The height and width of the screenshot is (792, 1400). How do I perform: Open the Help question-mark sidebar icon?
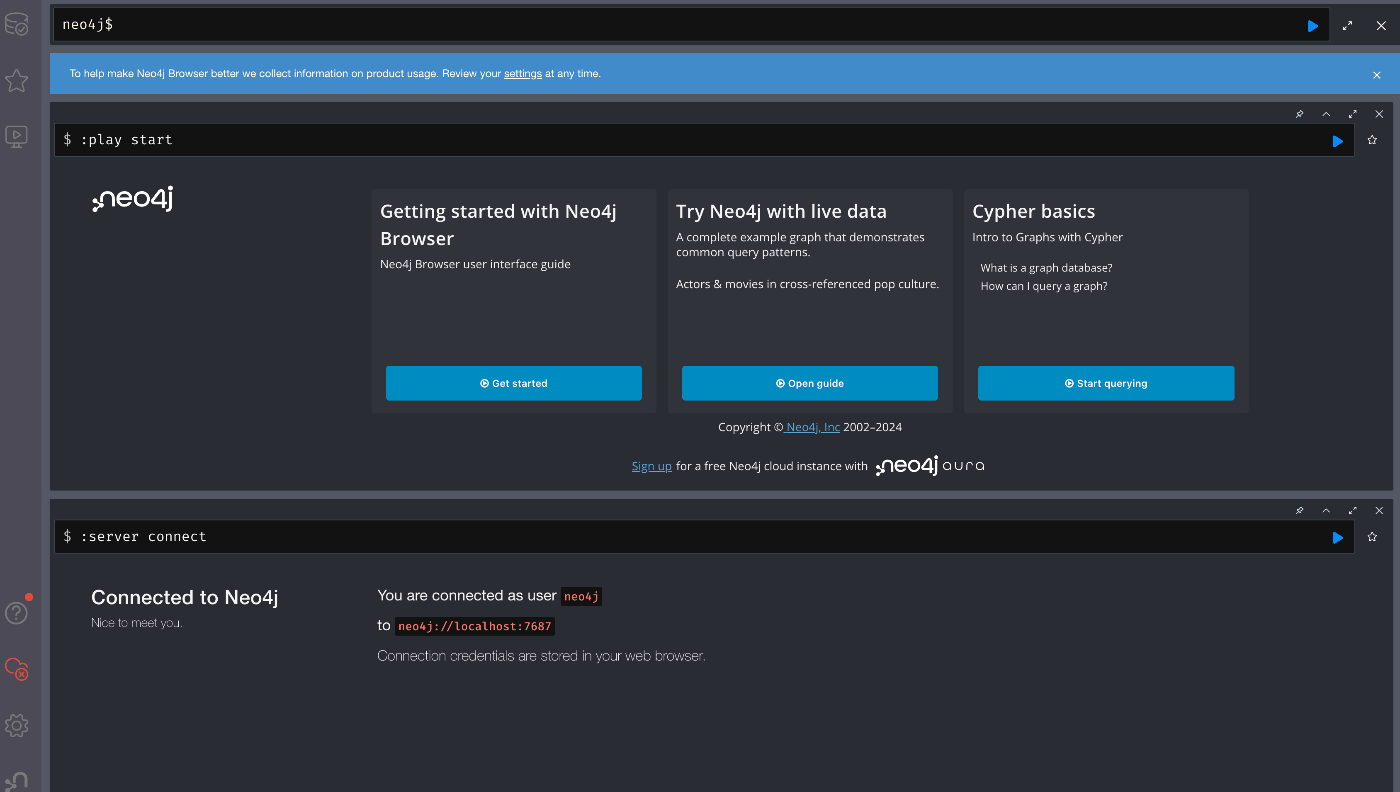pos(16,613)
